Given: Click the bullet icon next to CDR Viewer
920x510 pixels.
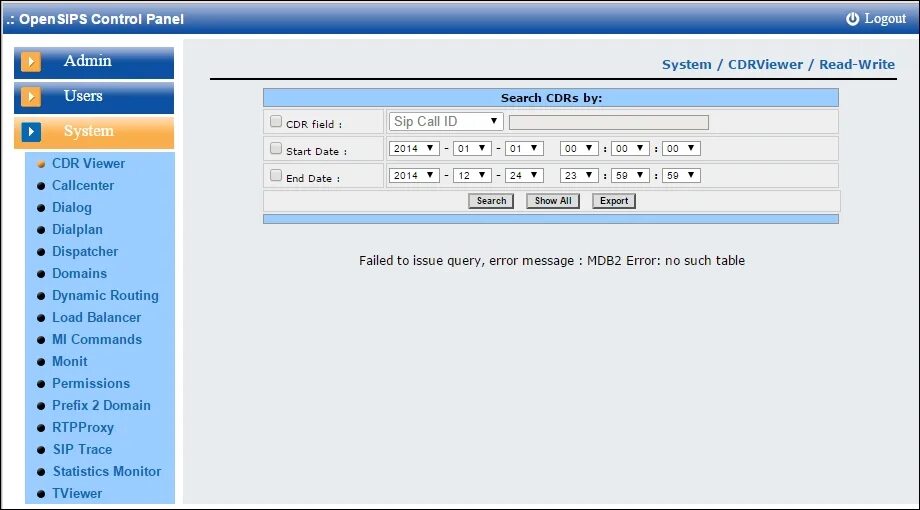Looking at the screenshot, I should (x=41, y=164).
